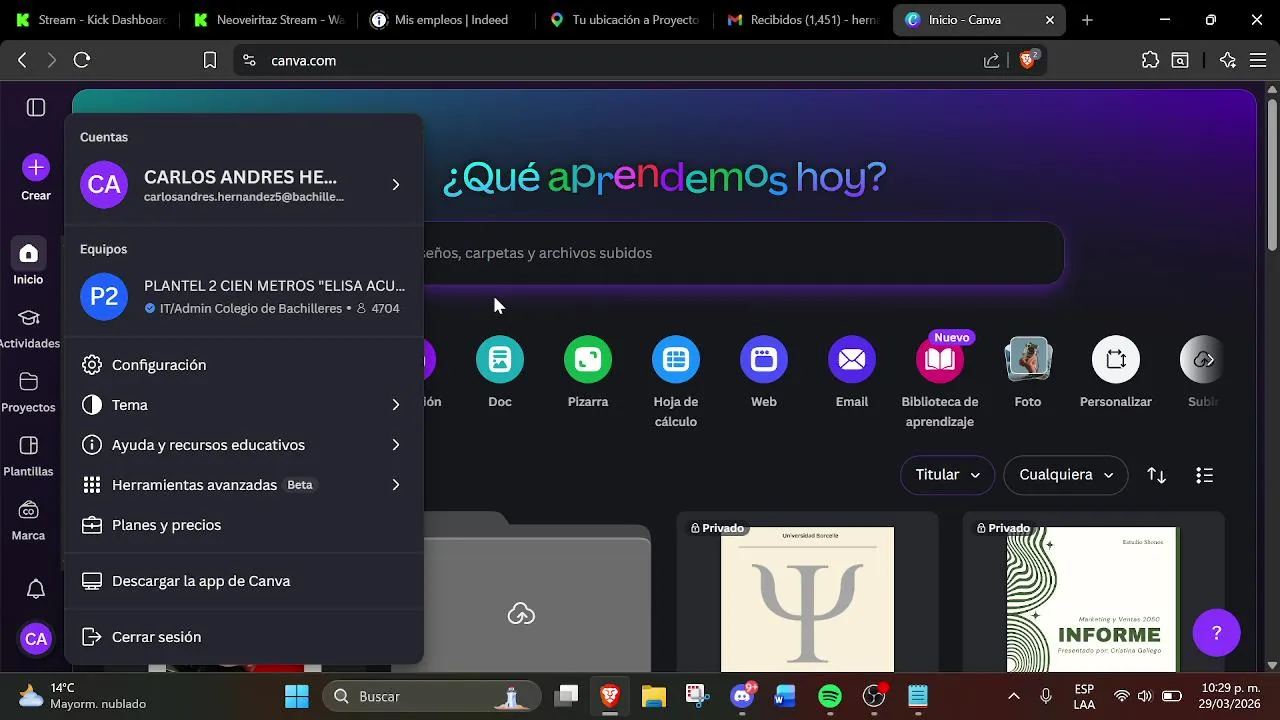Open browser extensions puzzle icon
Screen dimensions: 1280x720
click(x=1150, y=60)
